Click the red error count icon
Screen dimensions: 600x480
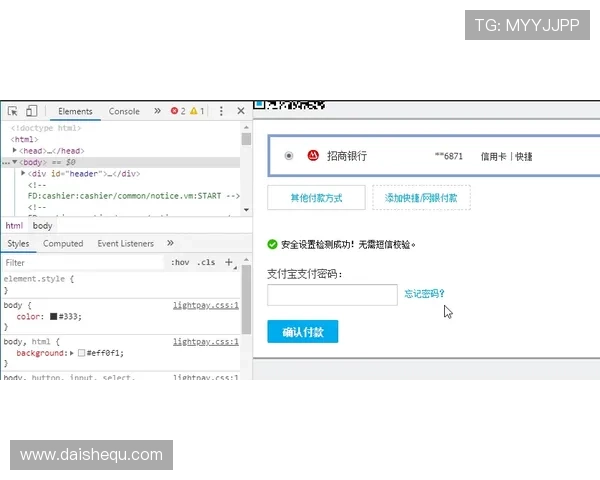coord(174,111)
